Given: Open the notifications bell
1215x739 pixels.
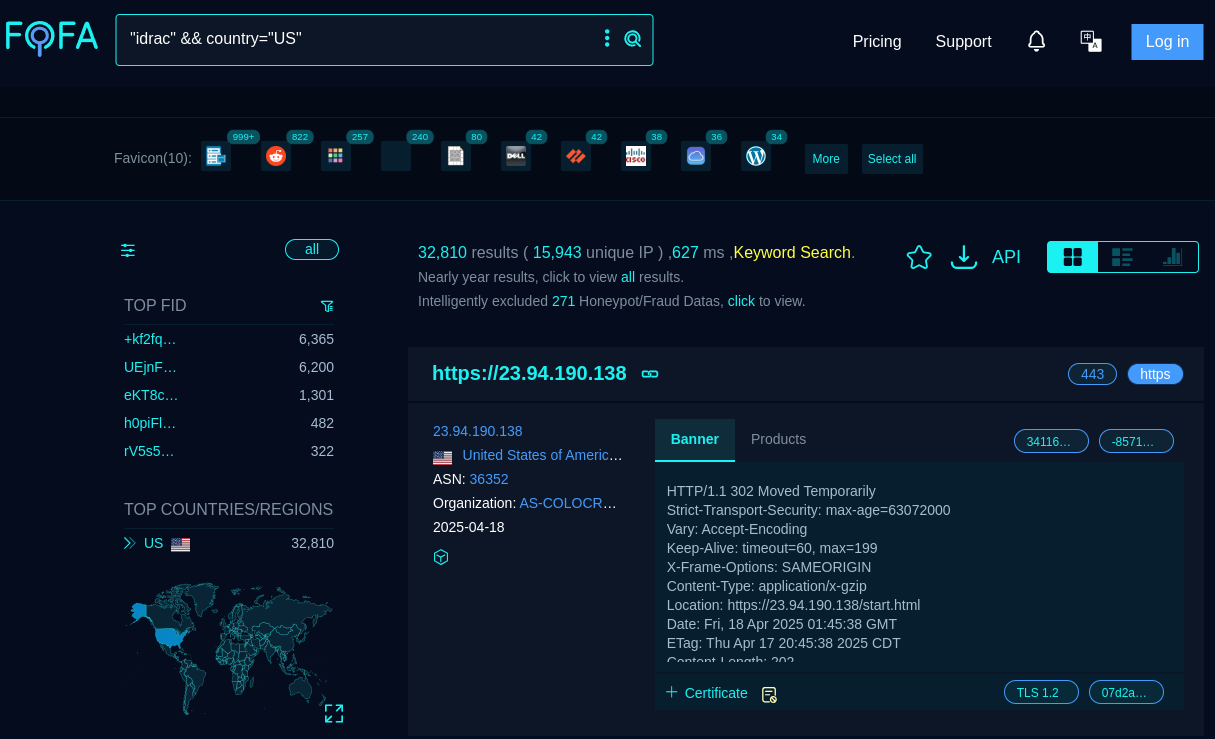Looking at the screenshot, I should 1036,41.
